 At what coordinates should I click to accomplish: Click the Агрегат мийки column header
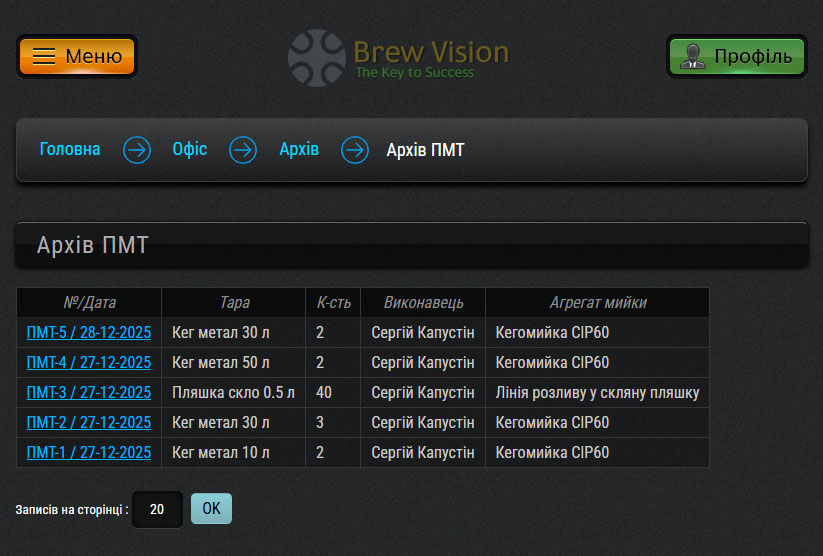pyautogui.click(x=597, y=302)
